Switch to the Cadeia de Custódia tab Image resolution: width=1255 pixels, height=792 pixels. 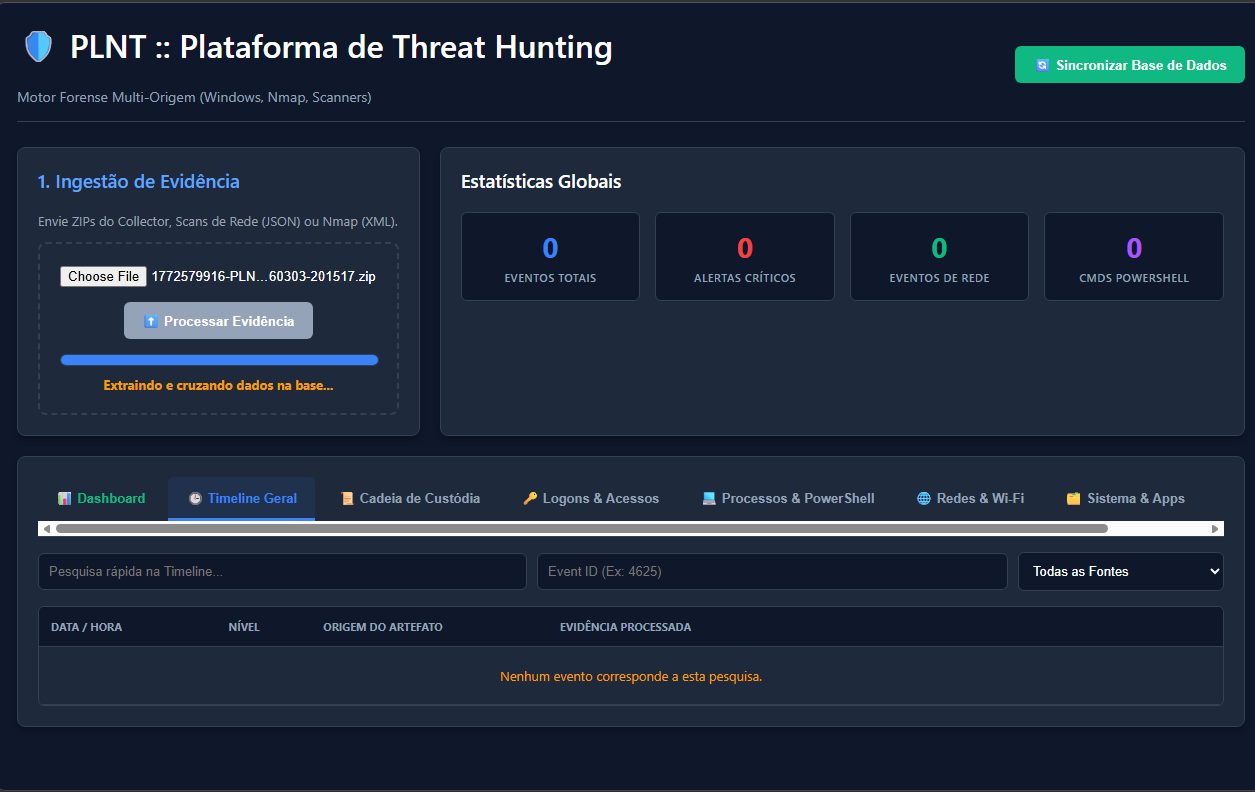click(419, 498)
